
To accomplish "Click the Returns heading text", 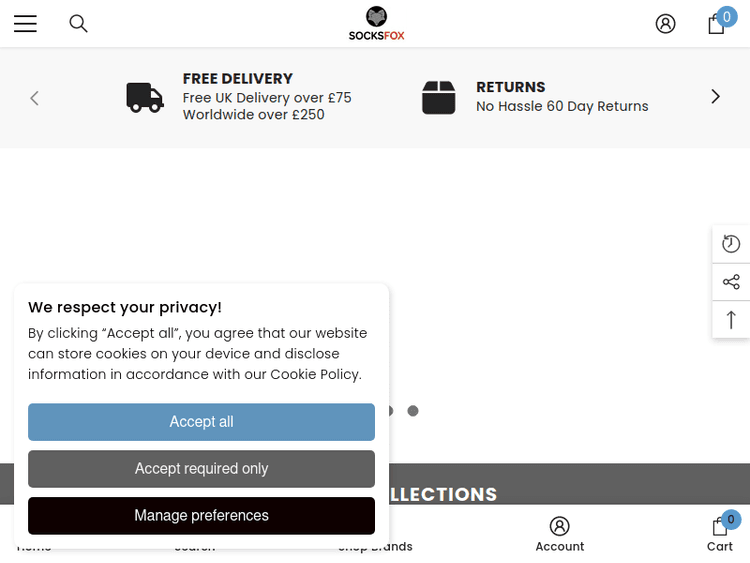I will tap(510, 87).
